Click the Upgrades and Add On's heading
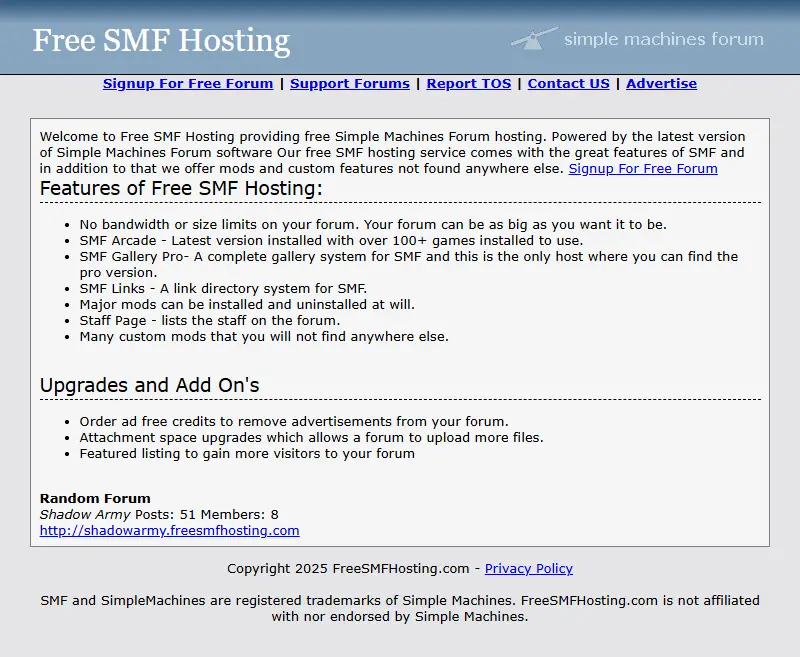Image resolution: width=800 pixels, height=657 pixels. (x=149, y=385)
